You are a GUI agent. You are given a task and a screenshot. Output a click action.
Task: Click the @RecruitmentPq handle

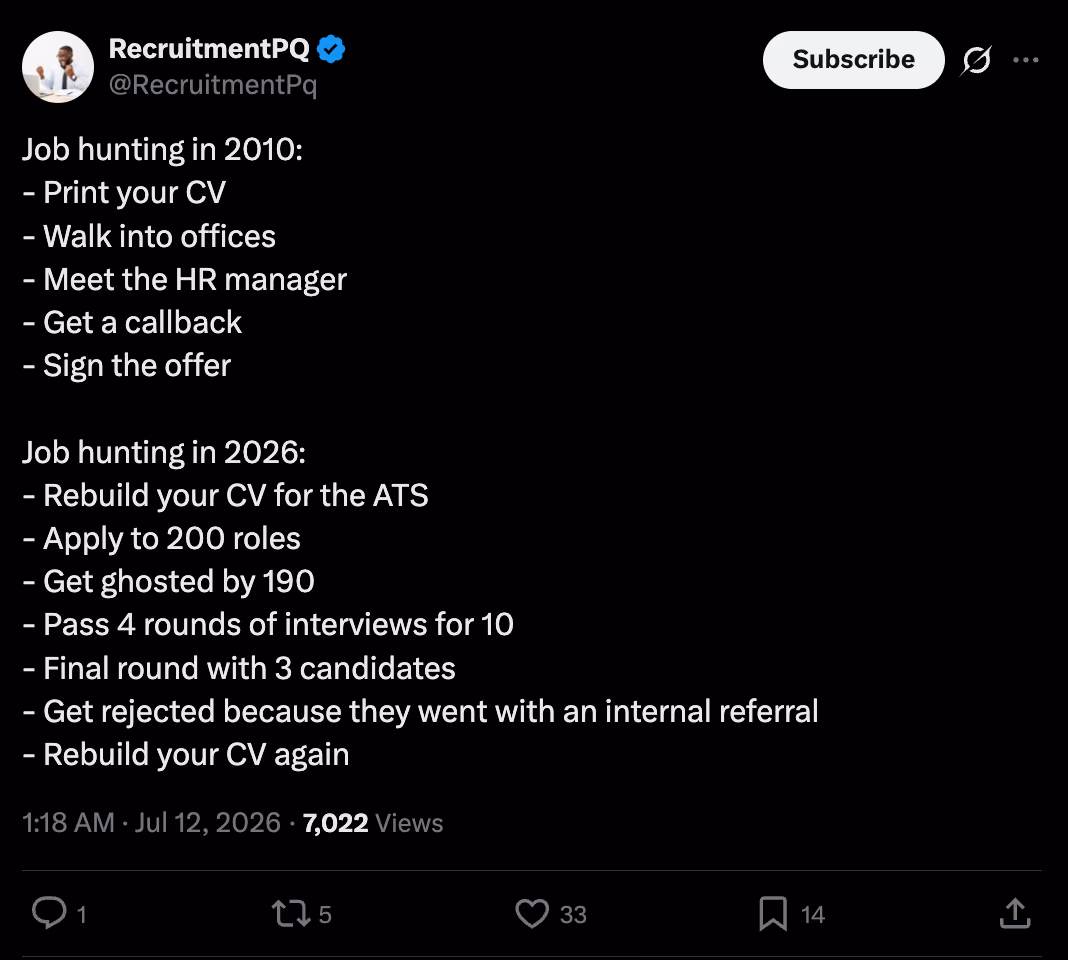pos(213,85)
